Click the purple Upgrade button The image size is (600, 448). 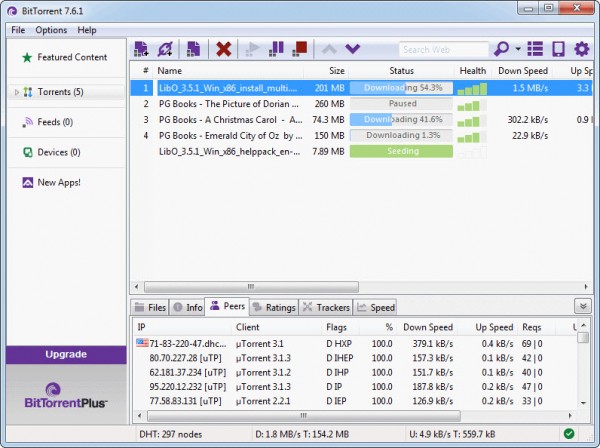(66, 355)
